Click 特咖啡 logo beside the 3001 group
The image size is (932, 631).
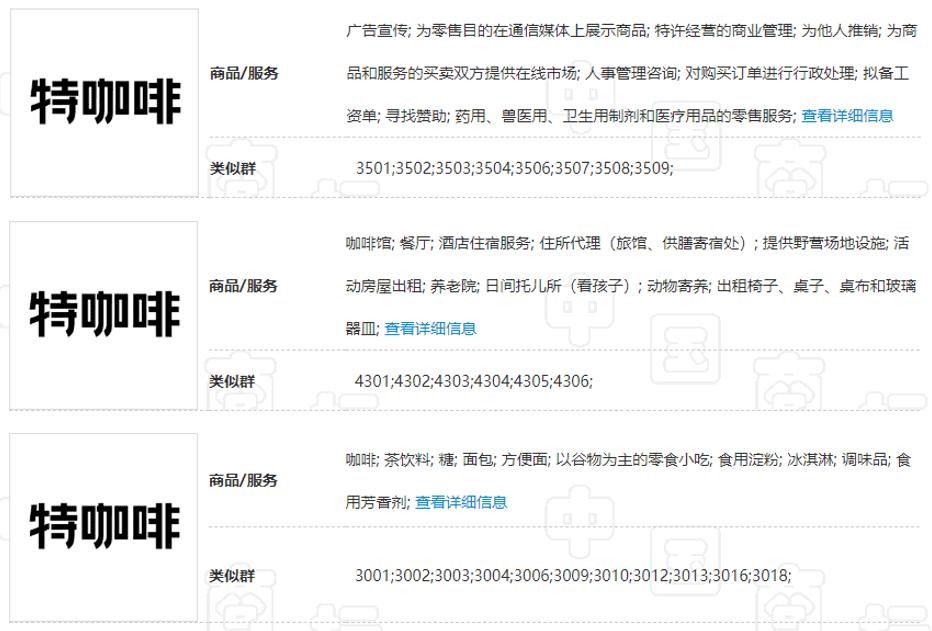tap(104, 527)
